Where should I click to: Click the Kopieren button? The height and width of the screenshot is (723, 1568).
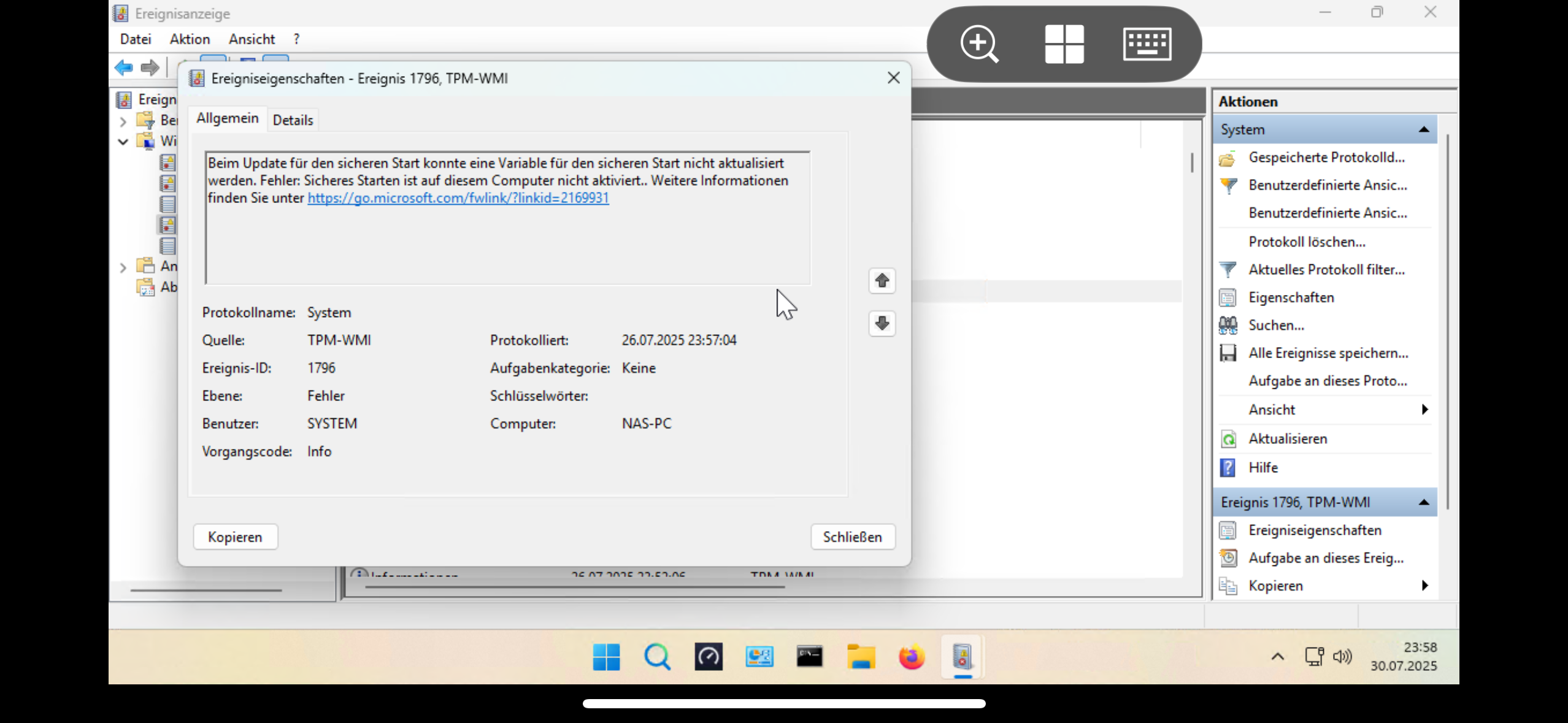235,537
